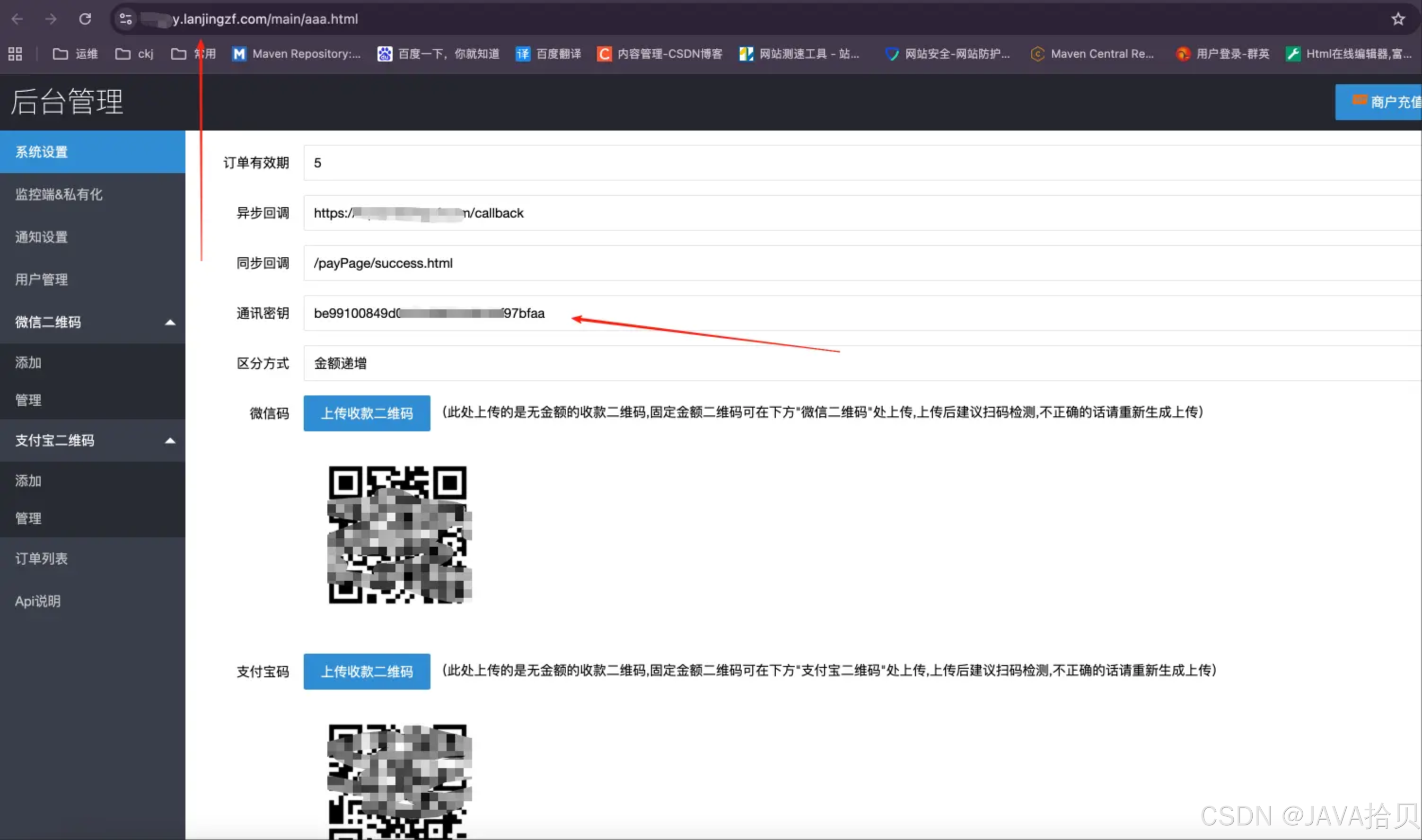Image resolution: width=1422 pixels, height=840 pixels.
Task: Go forward with the browser forward arrow
Action: [x=51, y=19]
